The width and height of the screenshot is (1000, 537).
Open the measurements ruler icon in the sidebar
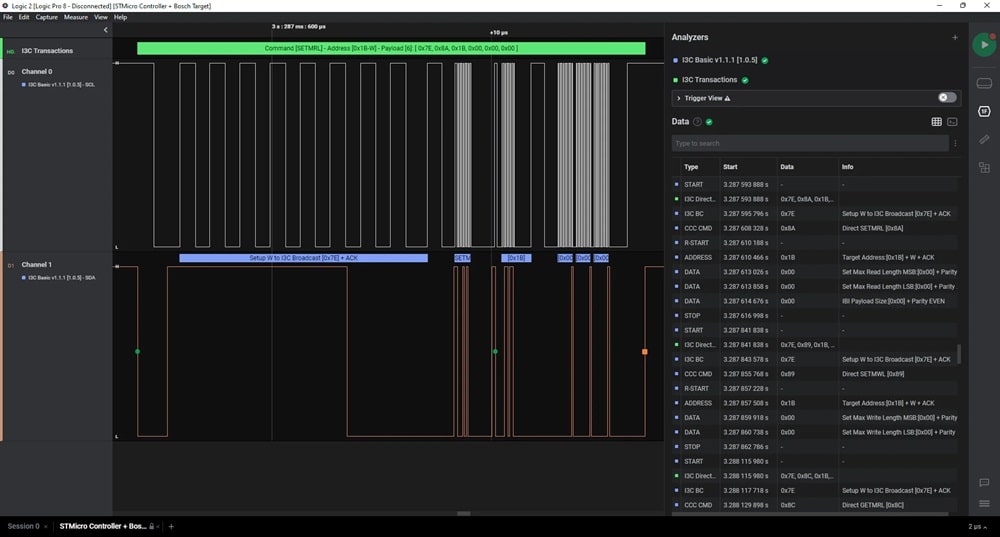click(x=984, y=139)
